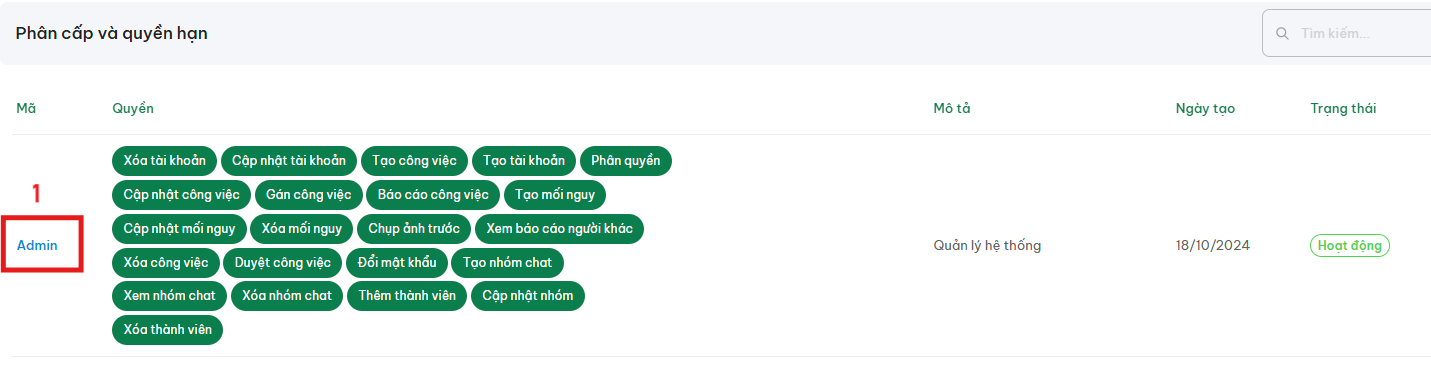Click the Hoạt động status badge
The image size is (1431, 366).
coord(1350,245)
